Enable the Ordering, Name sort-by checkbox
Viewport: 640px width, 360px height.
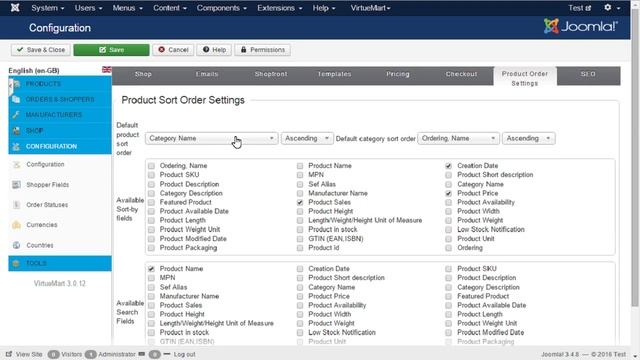tap(151, 166)
